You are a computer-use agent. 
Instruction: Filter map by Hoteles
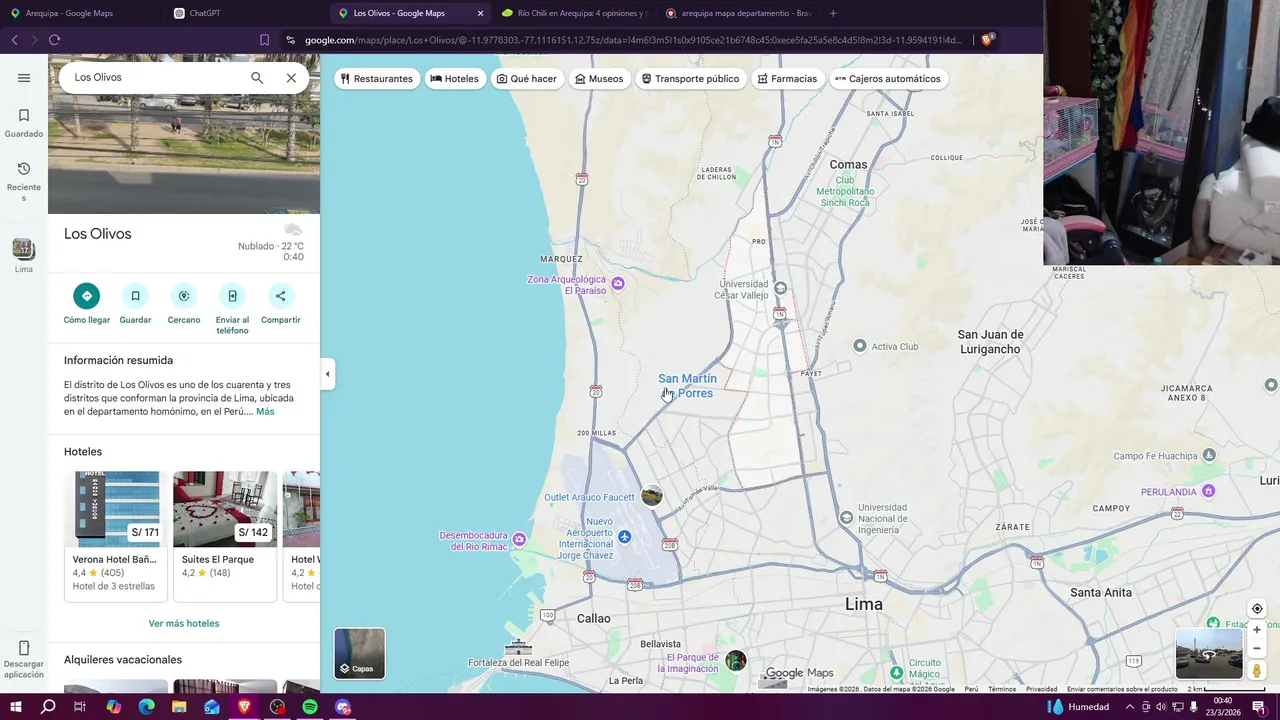[x=455, y=79]
